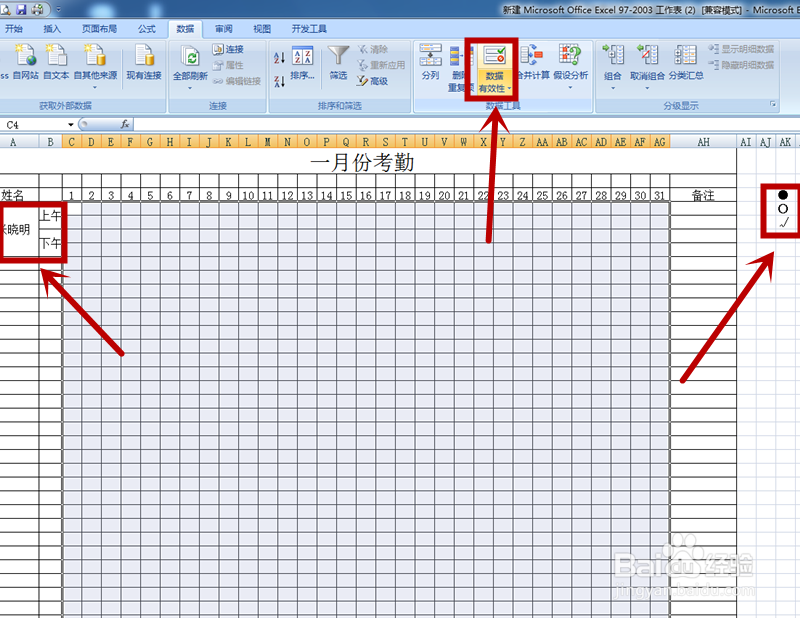Open What-If Analysis (假设分析) menu

570,66
